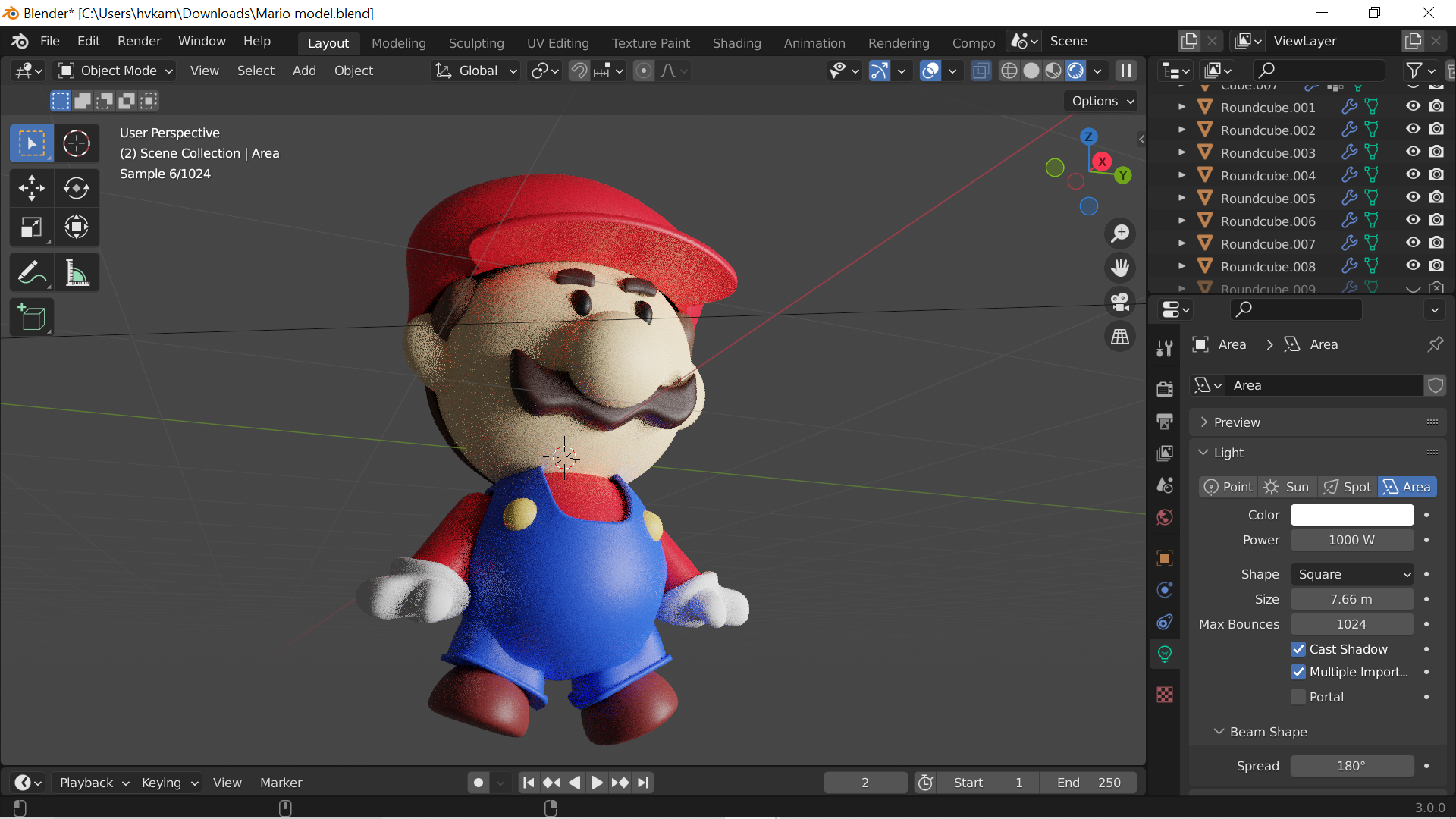
Task: Enable the Portal checkbox
Action: pos(1298,697)
